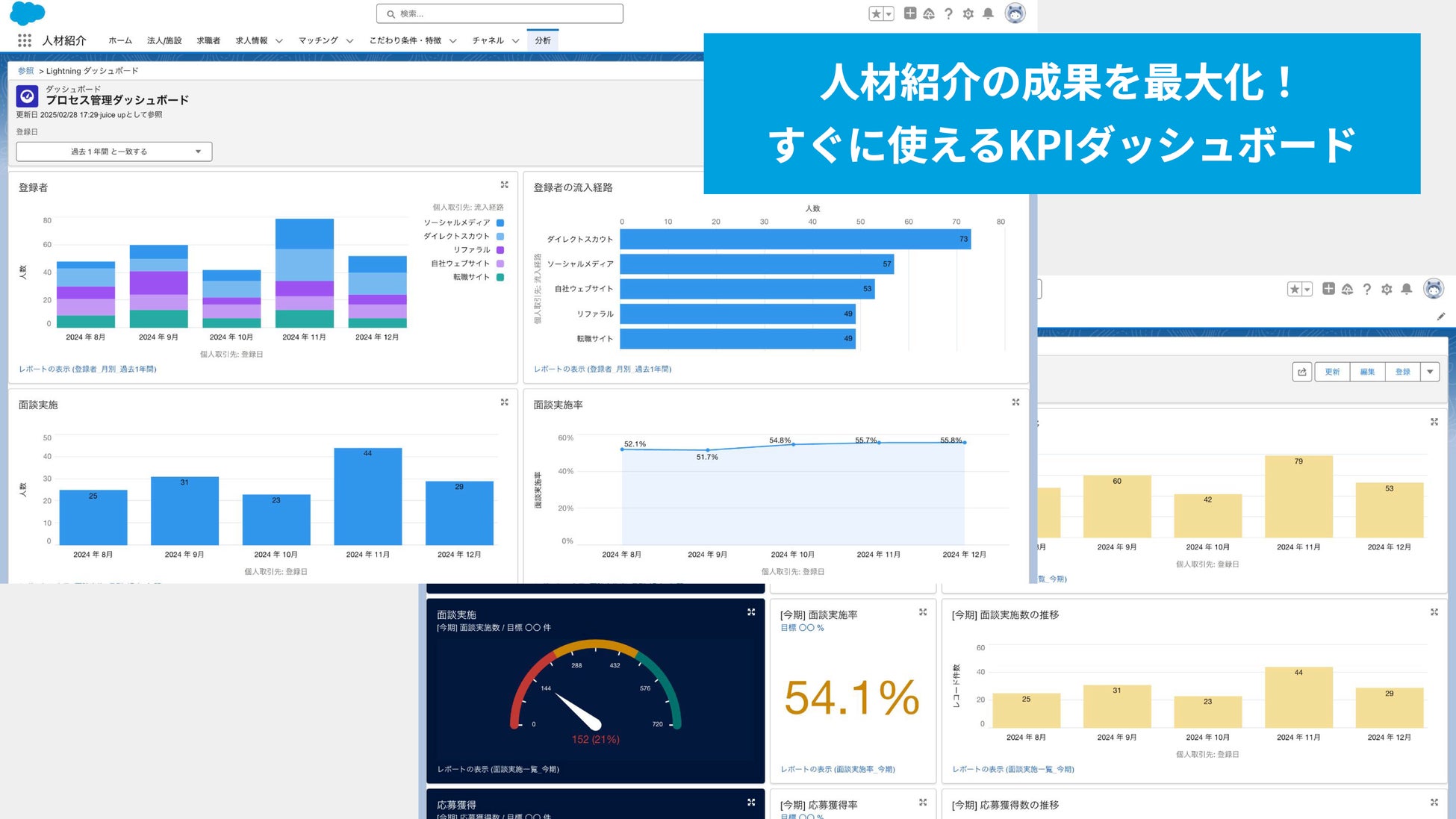
Task: Click the 検索 search field
Action: [500, 13]
